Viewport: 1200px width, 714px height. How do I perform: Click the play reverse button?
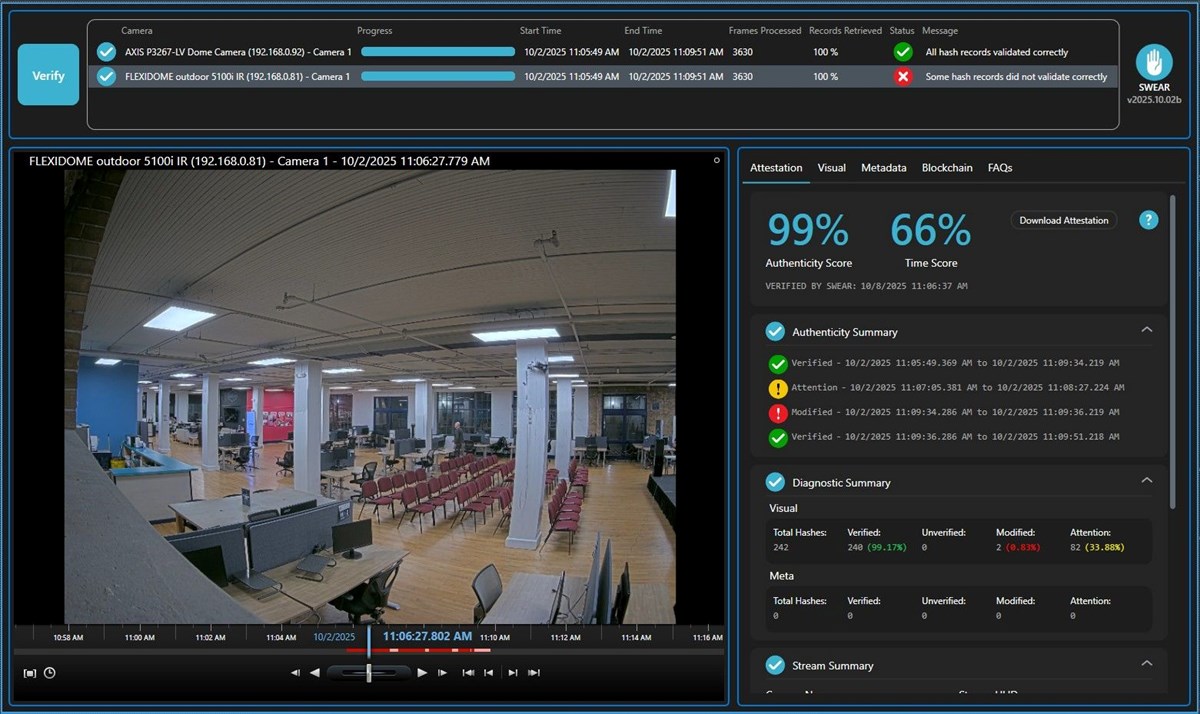pyautogui.click(x=315, y=673)
